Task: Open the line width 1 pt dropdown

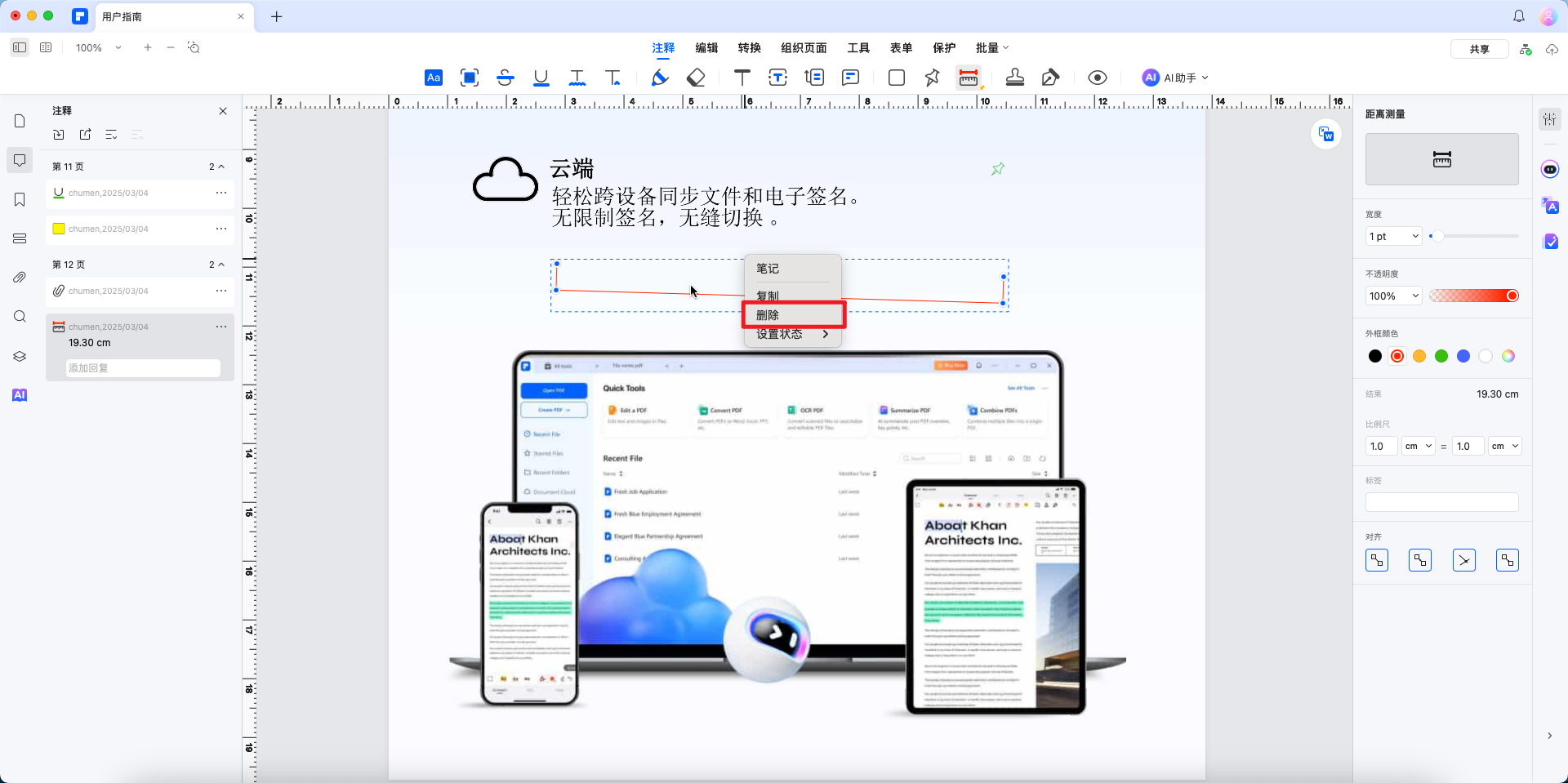Action: point(1392,236)
